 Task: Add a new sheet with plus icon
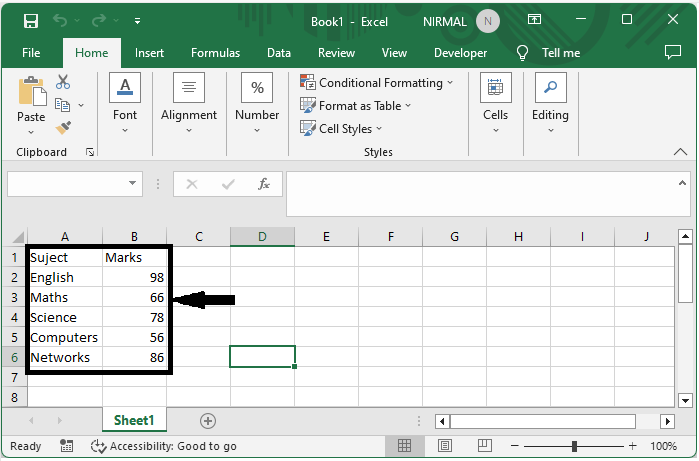click(208, 421)
